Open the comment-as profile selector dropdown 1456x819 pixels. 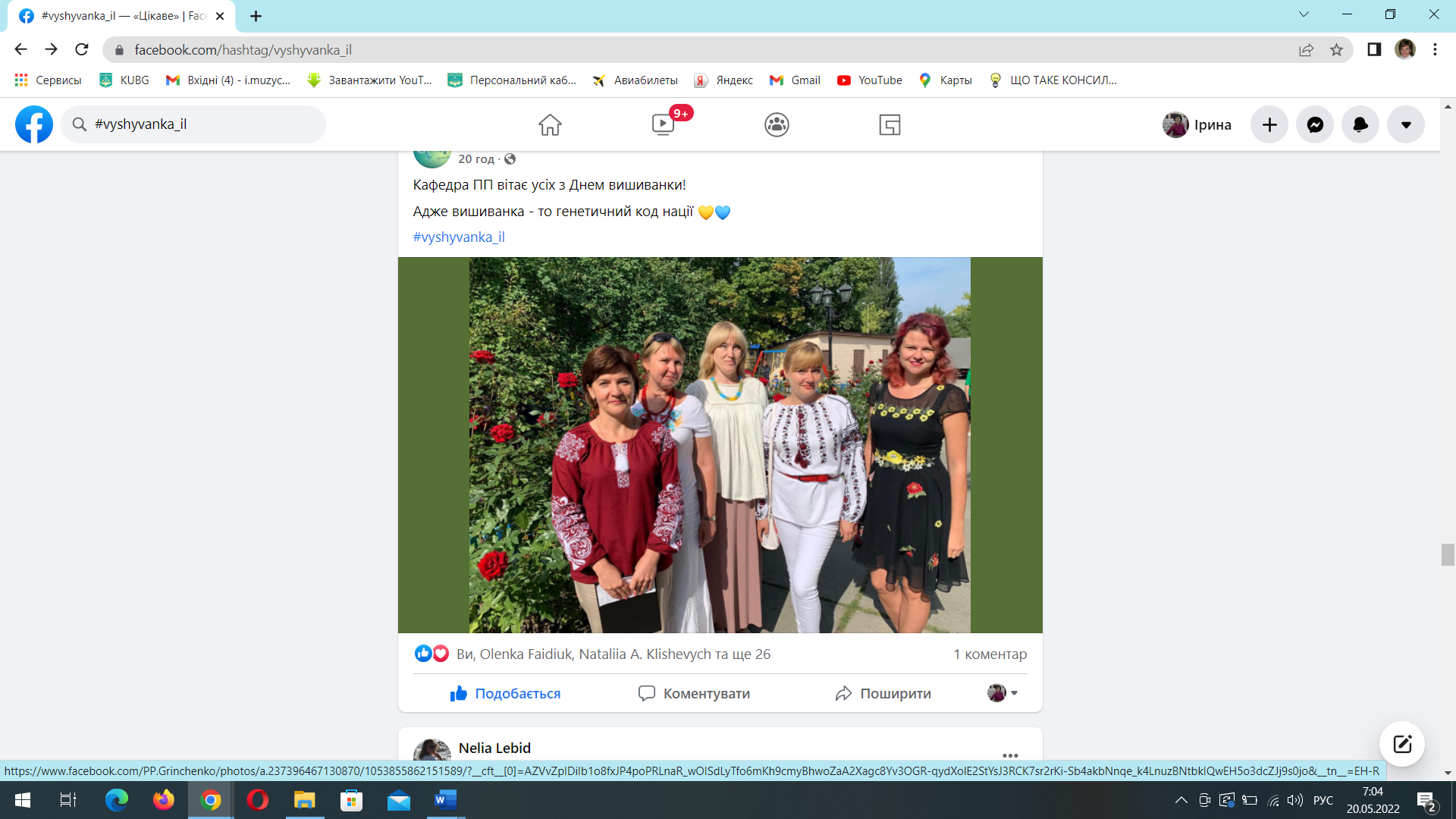tap(1003, 692)
